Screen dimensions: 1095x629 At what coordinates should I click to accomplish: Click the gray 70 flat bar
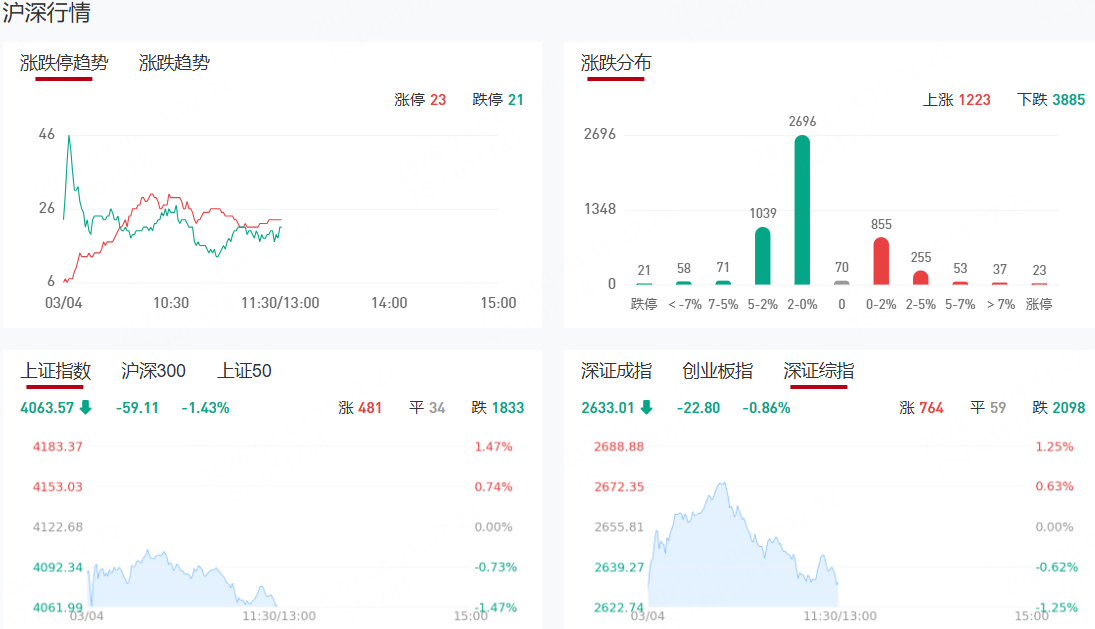click(842, 282)
